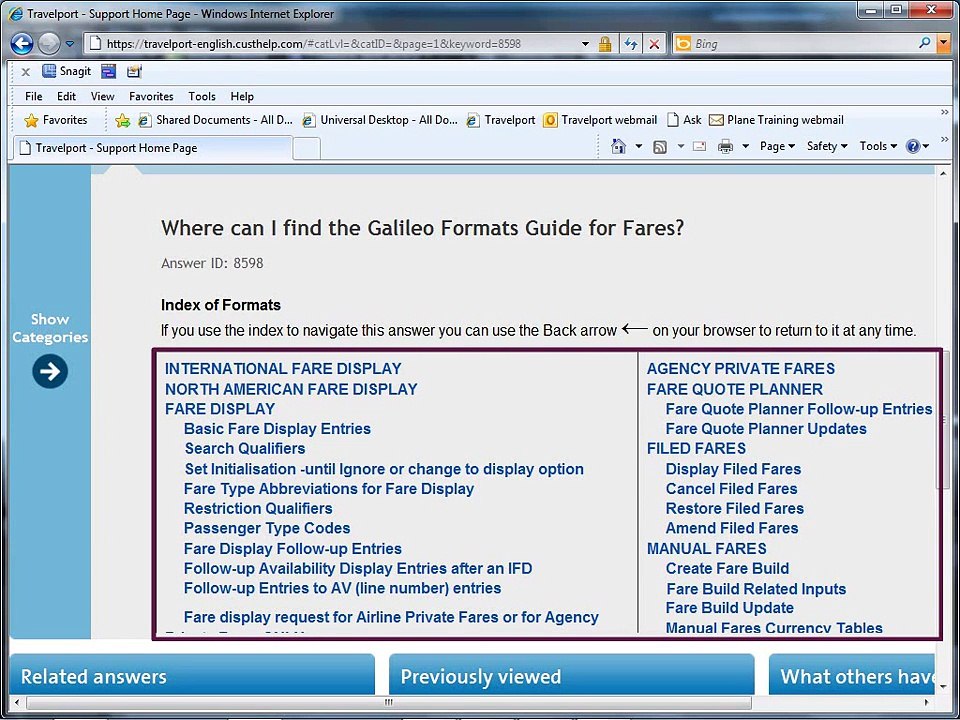
Task: Stop loading with the red X icon
Action: pos(654,43)
